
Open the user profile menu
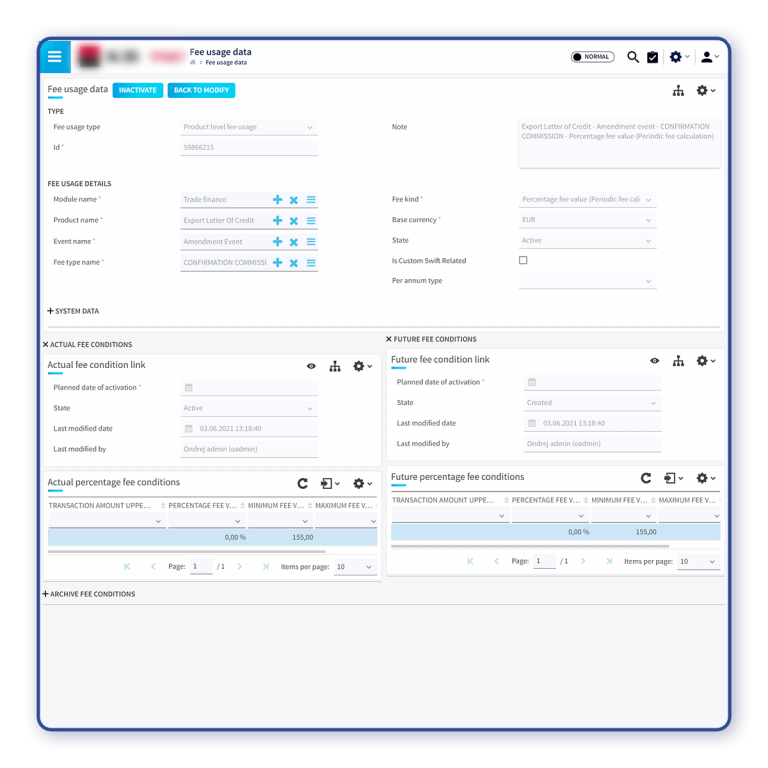tap(709, 57)
